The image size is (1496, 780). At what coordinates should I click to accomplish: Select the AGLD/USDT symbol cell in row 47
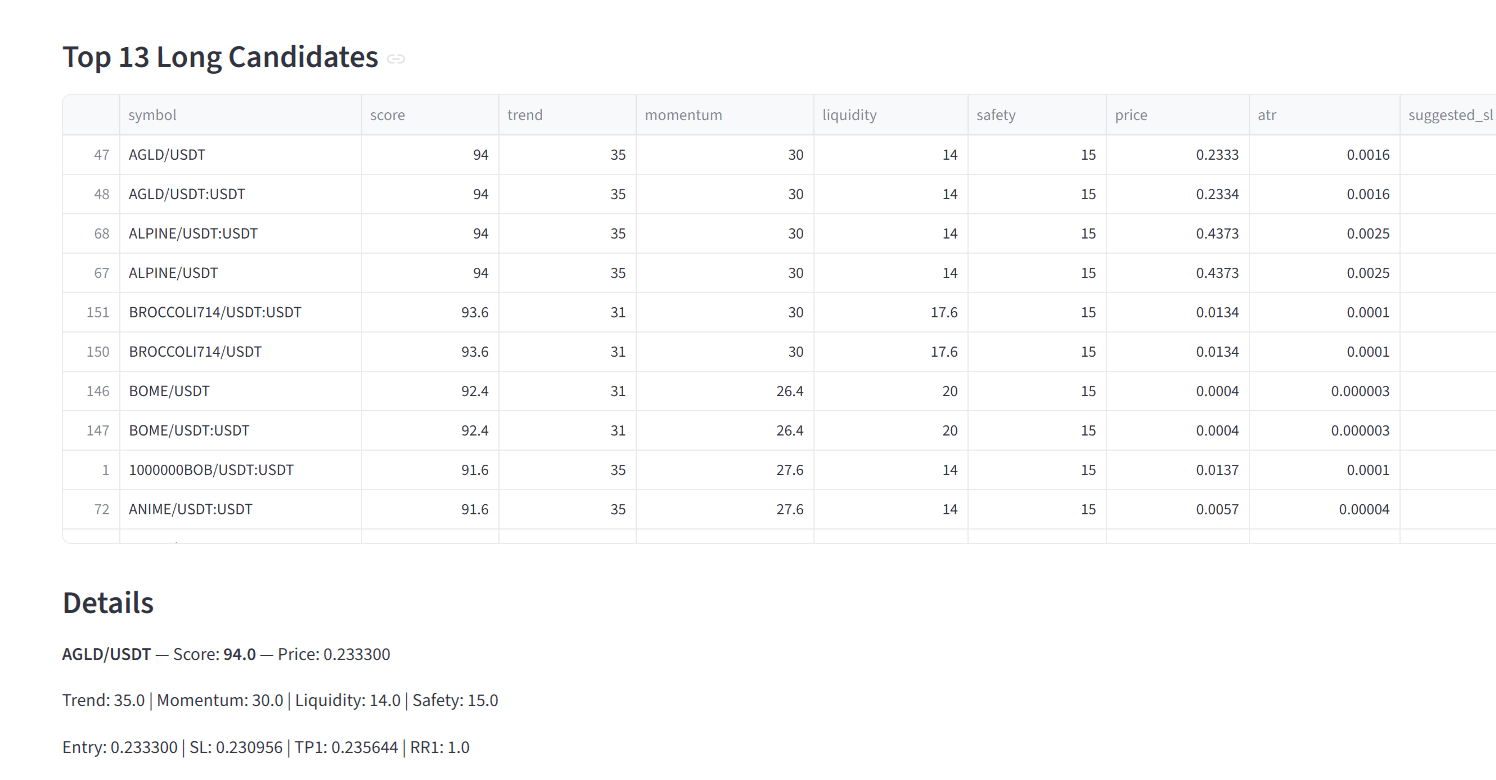(x=167, y=155)
